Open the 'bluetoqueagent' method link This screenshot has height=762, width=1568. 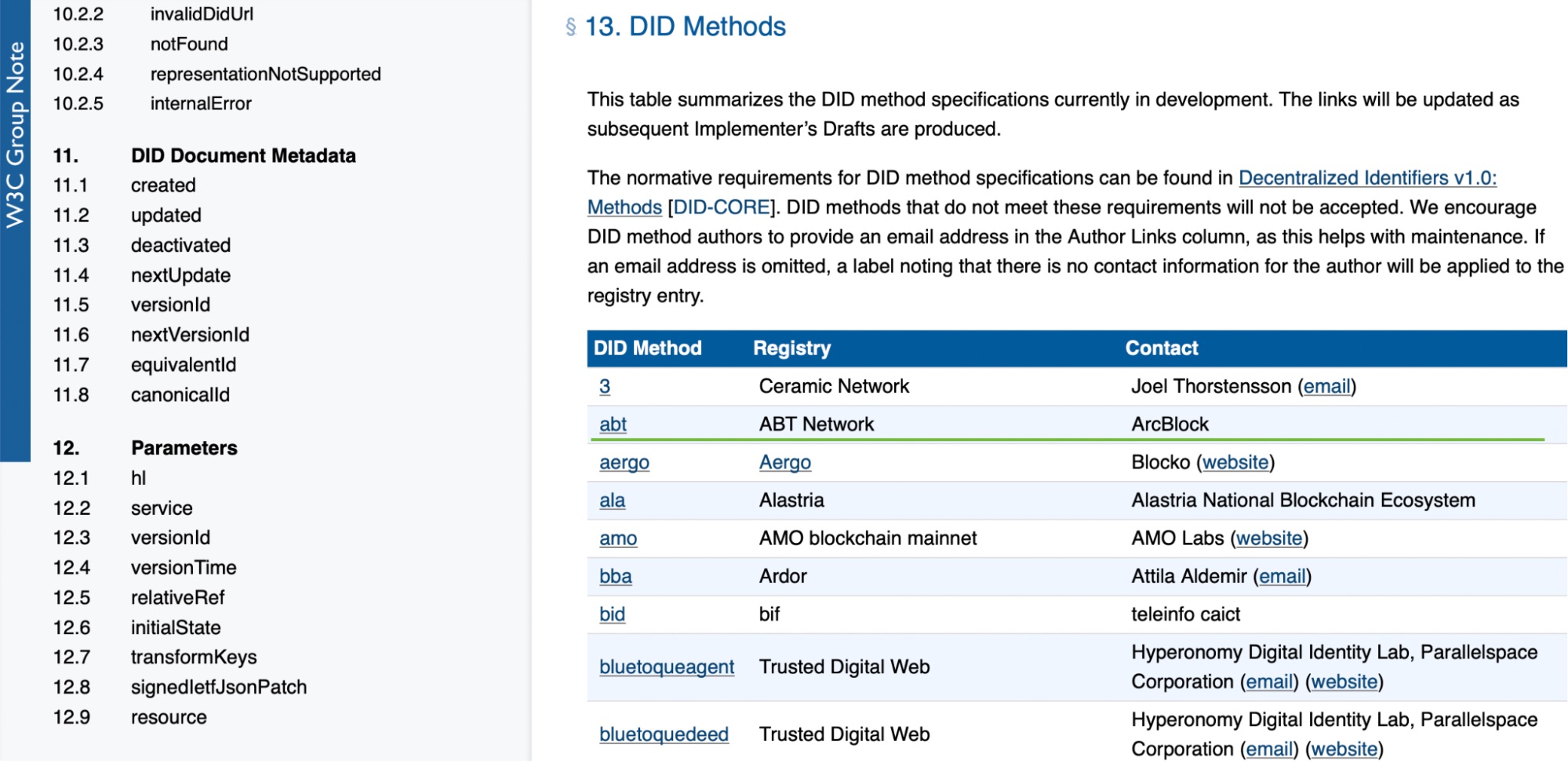coord(666,667)
